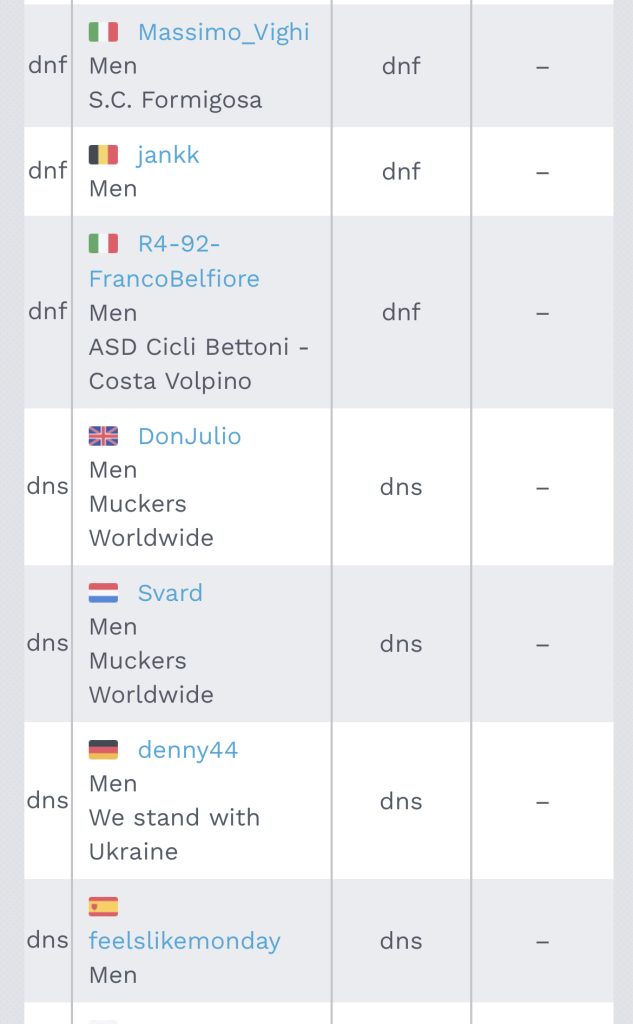Open Massimo_Vighi rider profile link

tap(223, 32)
